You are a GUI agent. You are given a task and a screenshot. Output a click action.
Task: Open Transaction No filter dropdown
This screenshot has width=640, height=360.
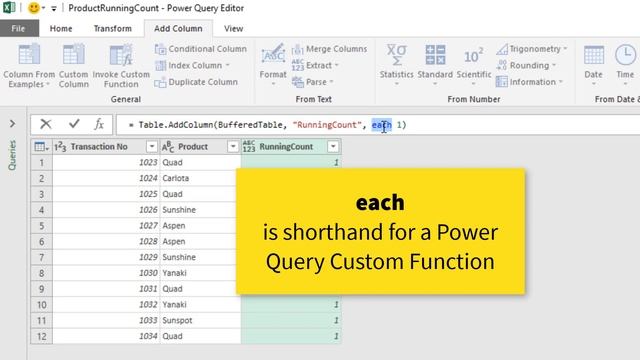[151, 147]
